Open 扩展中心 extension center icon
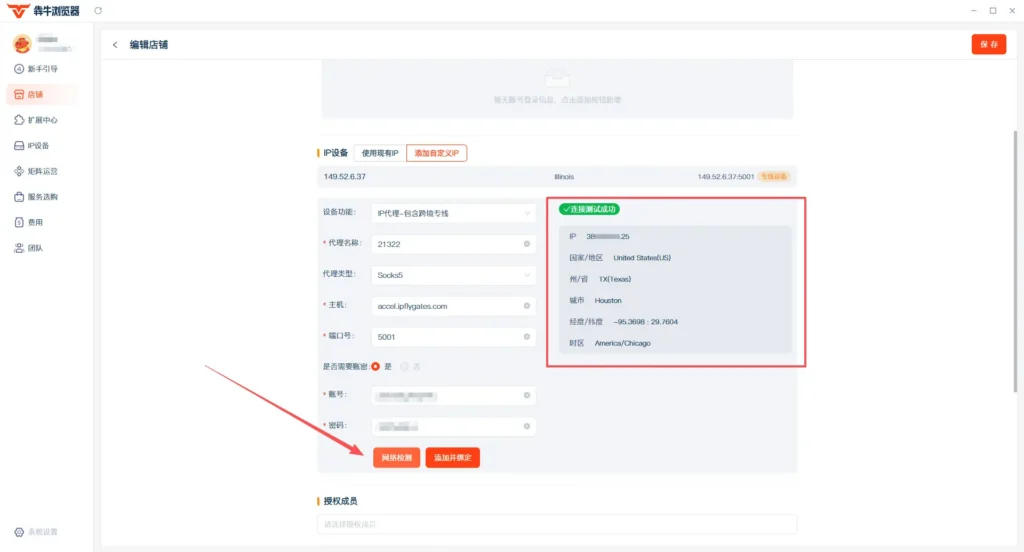Image resolution: width=1024 pixels, height=552 pixels. 19,120
